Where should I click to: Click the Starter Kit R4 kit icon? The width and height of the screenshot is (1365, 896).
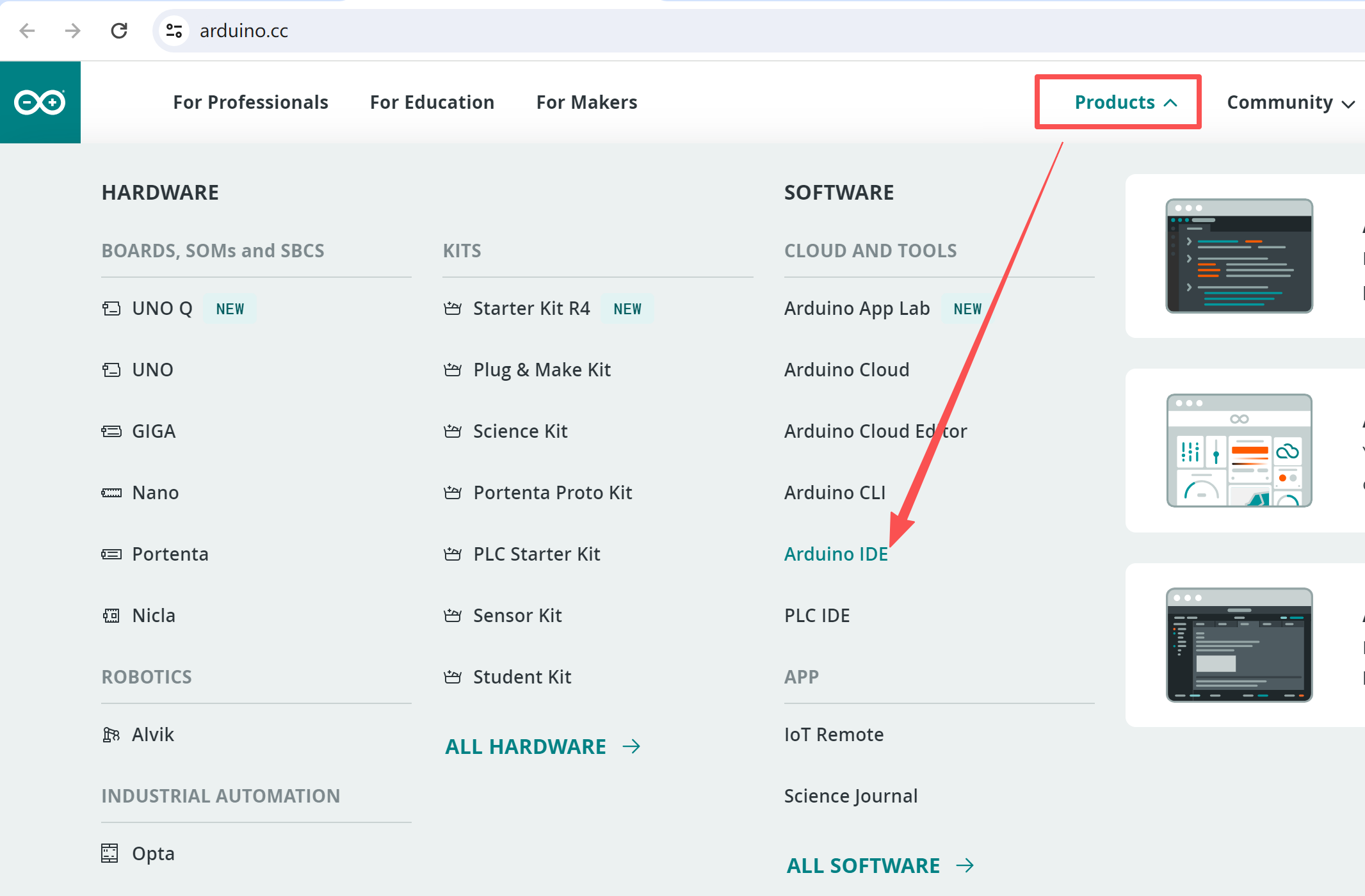[453, 308]
